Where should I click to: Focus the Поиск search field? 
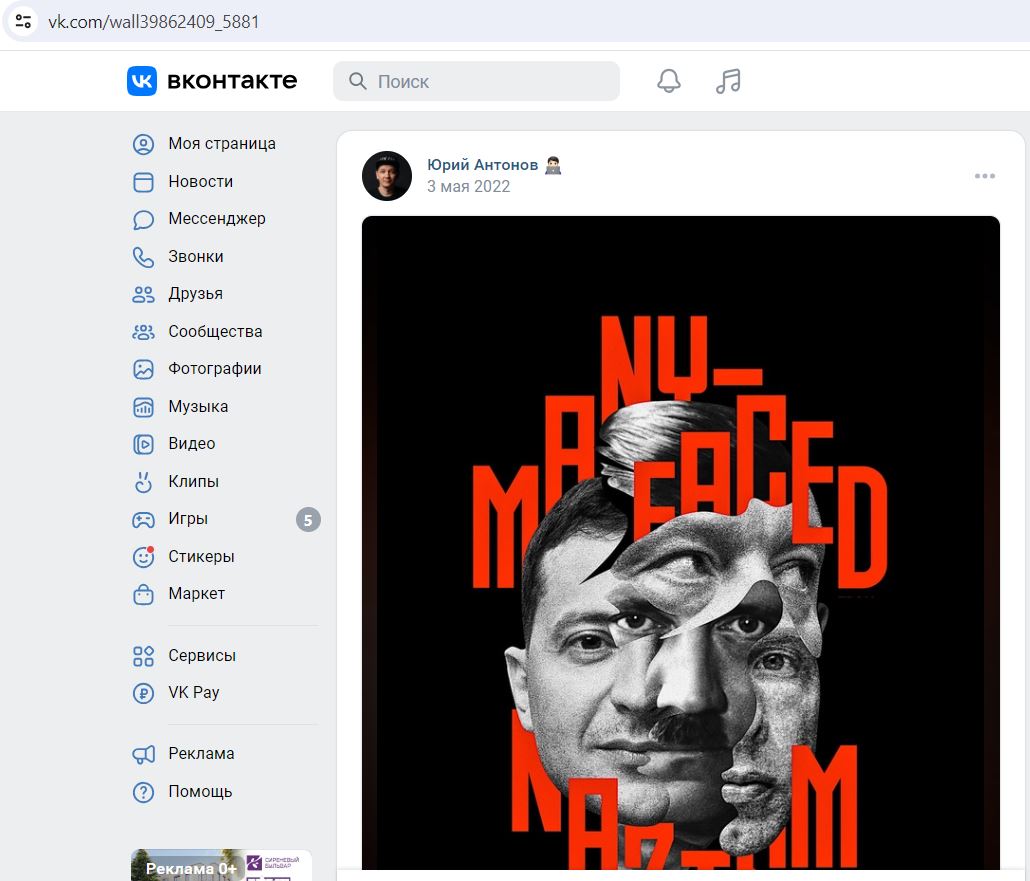pos(476,81)
